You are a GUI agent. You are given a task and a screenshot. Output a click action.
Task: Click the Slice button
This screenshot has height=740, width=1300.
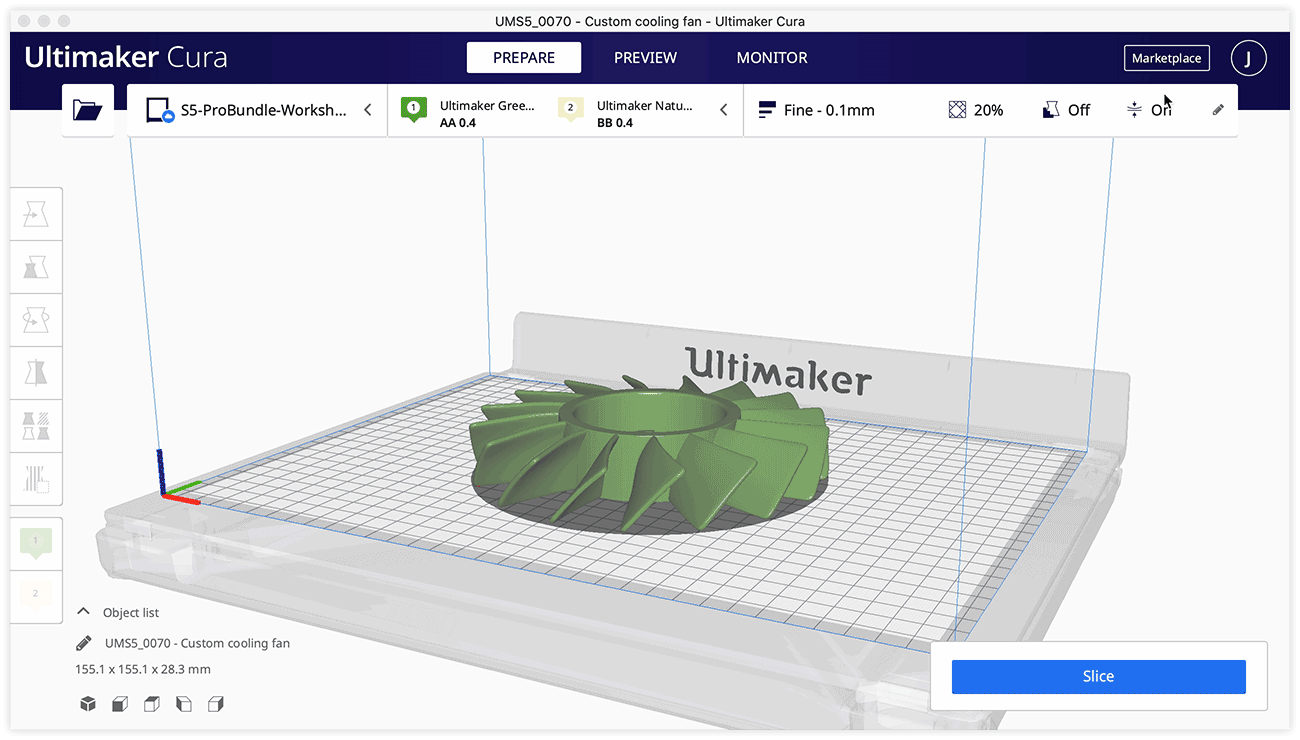pyautogui.click(x=1098, y=676)
